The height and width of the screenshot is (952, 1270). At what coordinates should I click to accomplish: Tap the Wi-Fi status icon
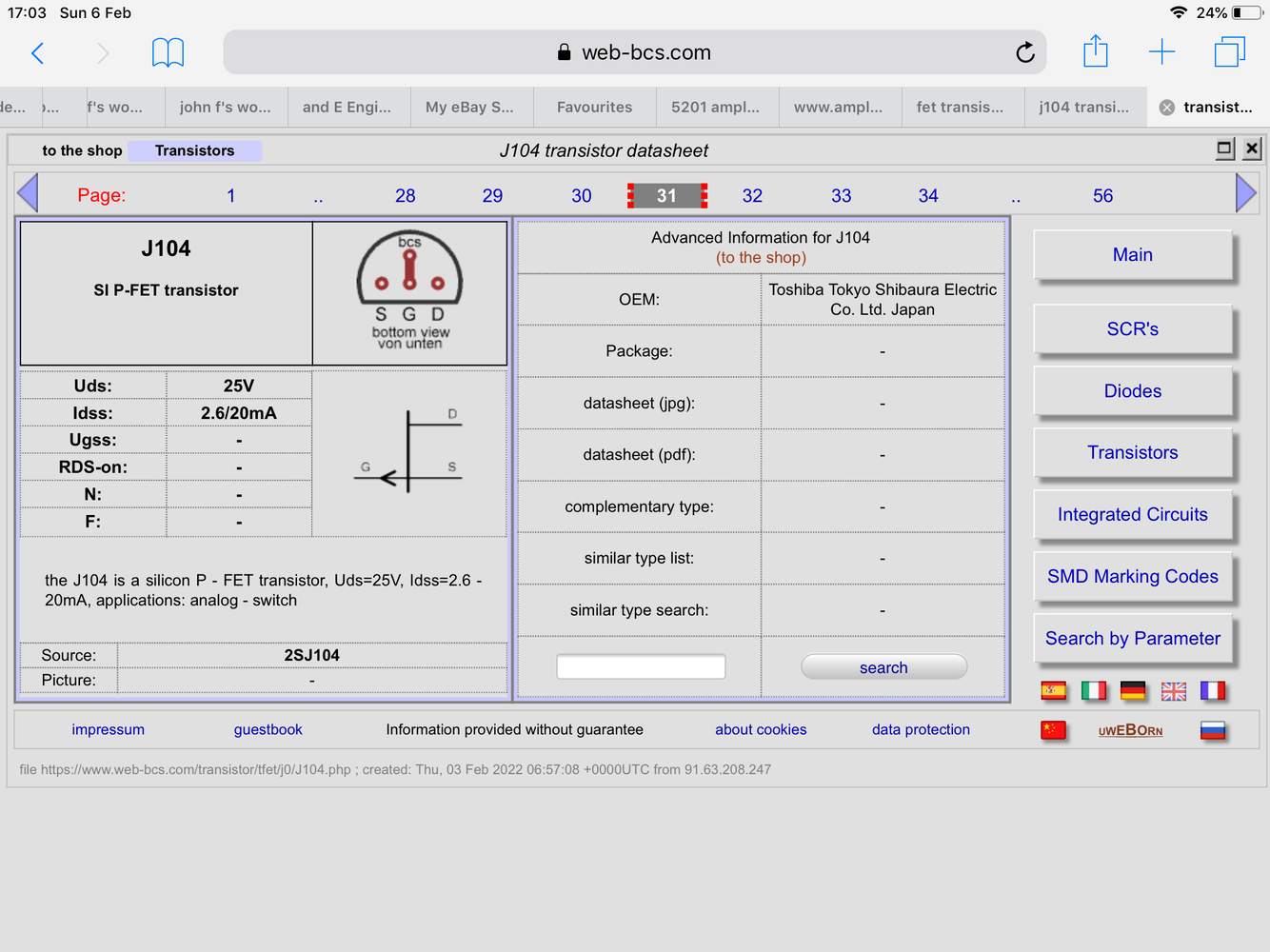(x=1179, y=12)
